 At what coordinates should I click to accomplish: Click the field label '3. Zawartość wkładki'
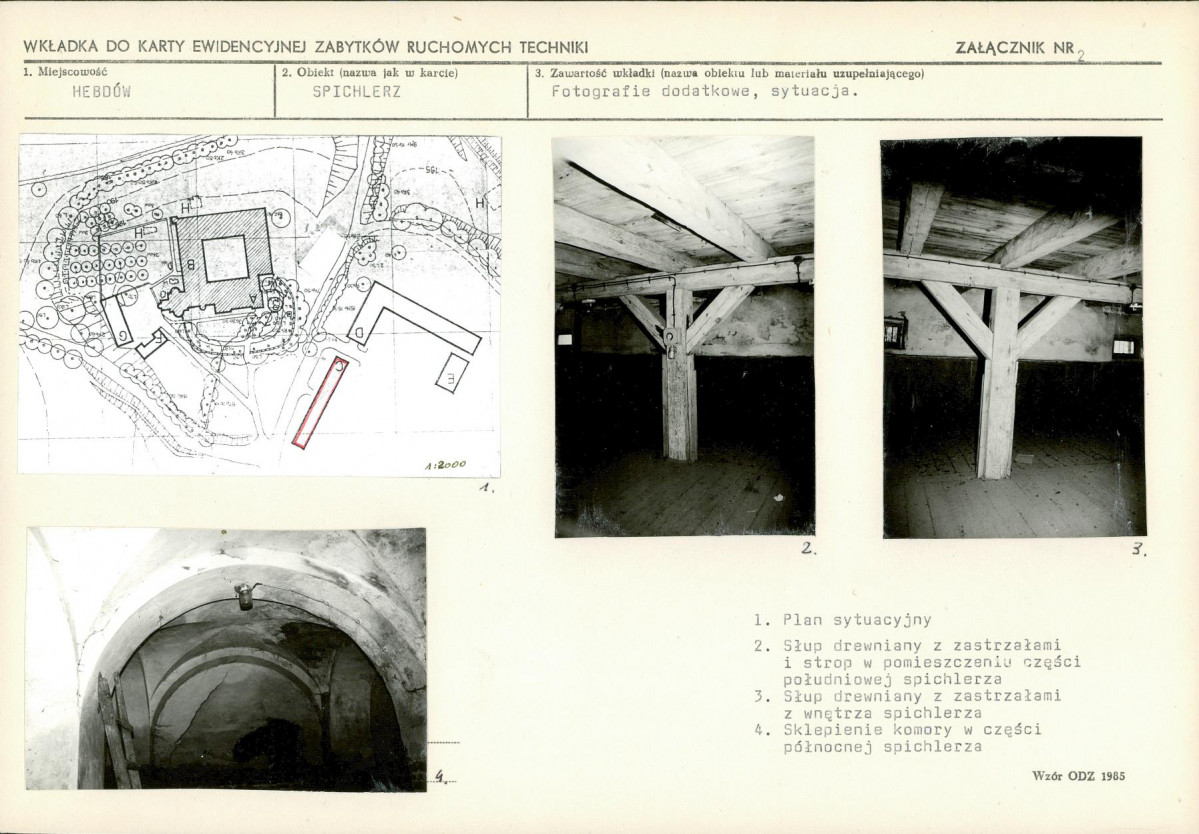click(596, 73)
